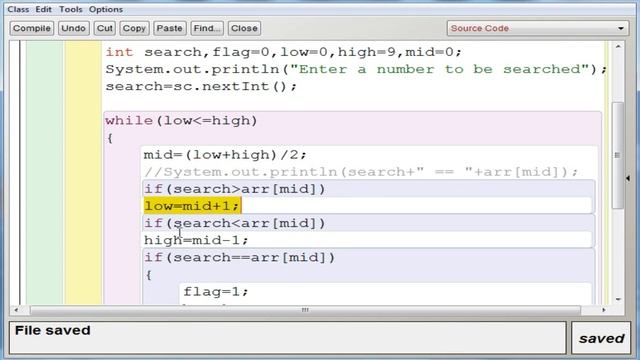Click the horizontal scrollbar right arrow
The width and height of the screenshot is (640, 360).
(x=603, y=310)
